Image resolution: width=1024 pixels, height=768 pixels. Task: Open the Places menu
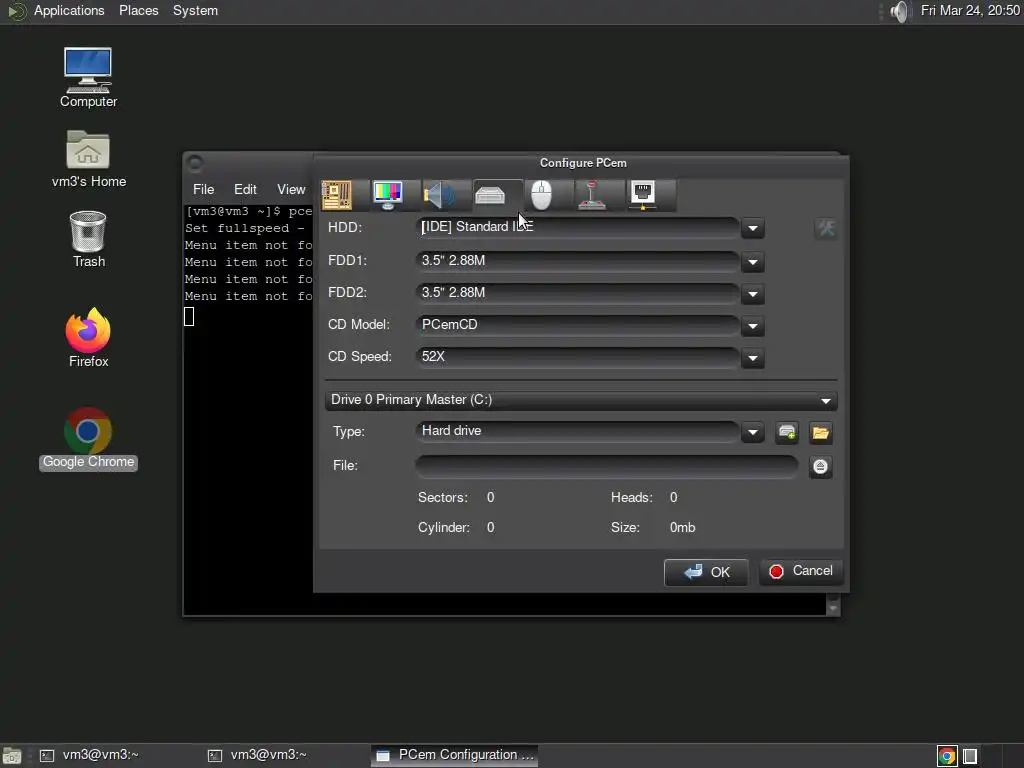coord(138,10)
